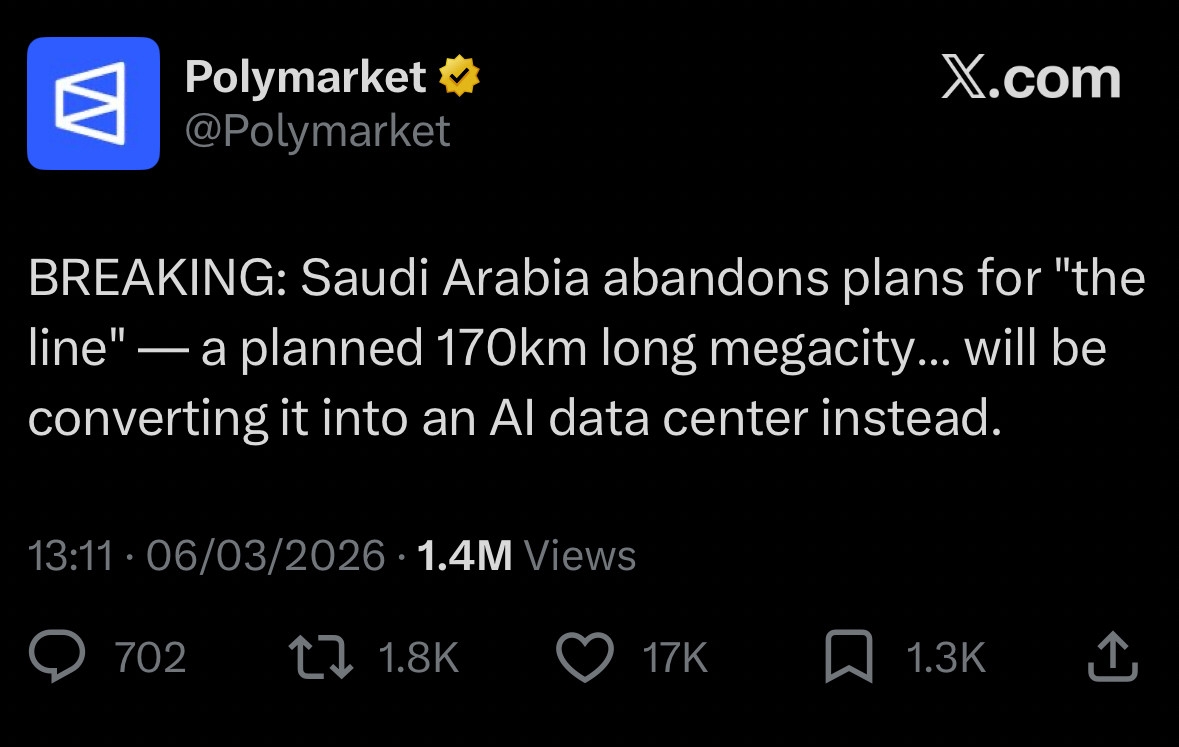Click the 06/03/2026 post date
Viewport: 1179px width, 747px height.
[265, 555]
